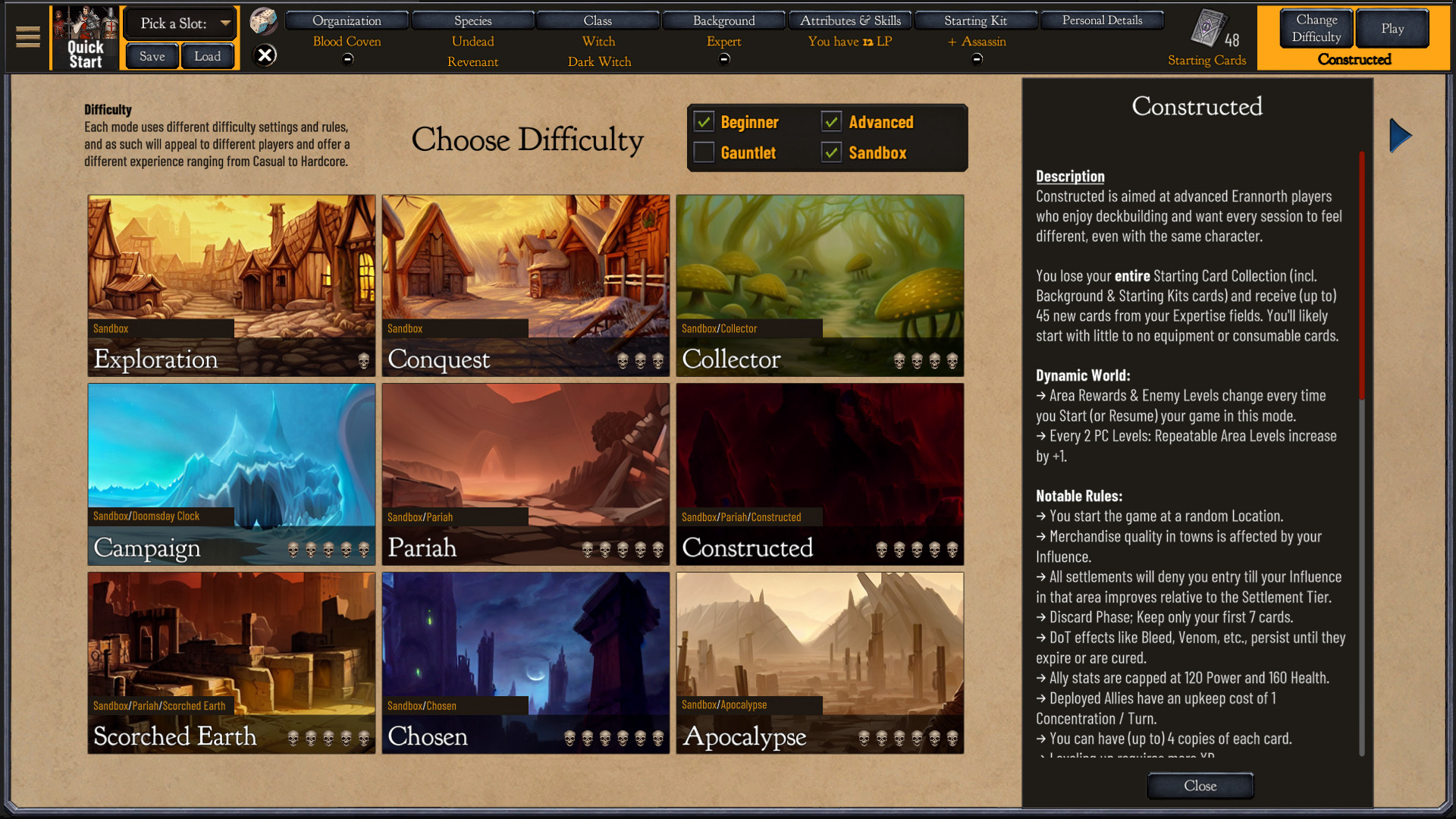Uncheck the Beginner difficulty filter

click(x=704, y=122)
